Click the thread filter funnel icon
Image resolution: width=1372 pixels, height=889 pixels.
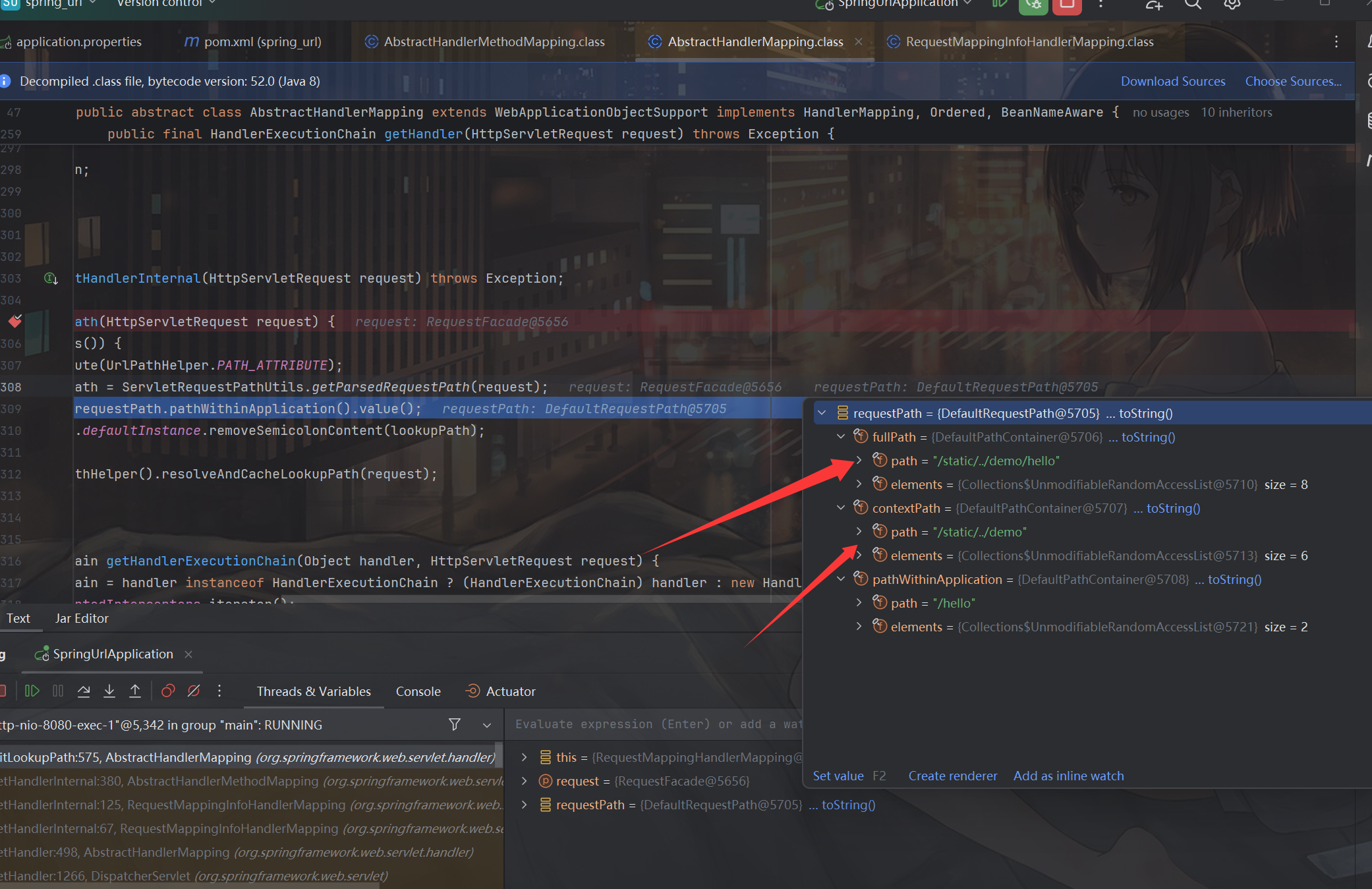(455, 724)
